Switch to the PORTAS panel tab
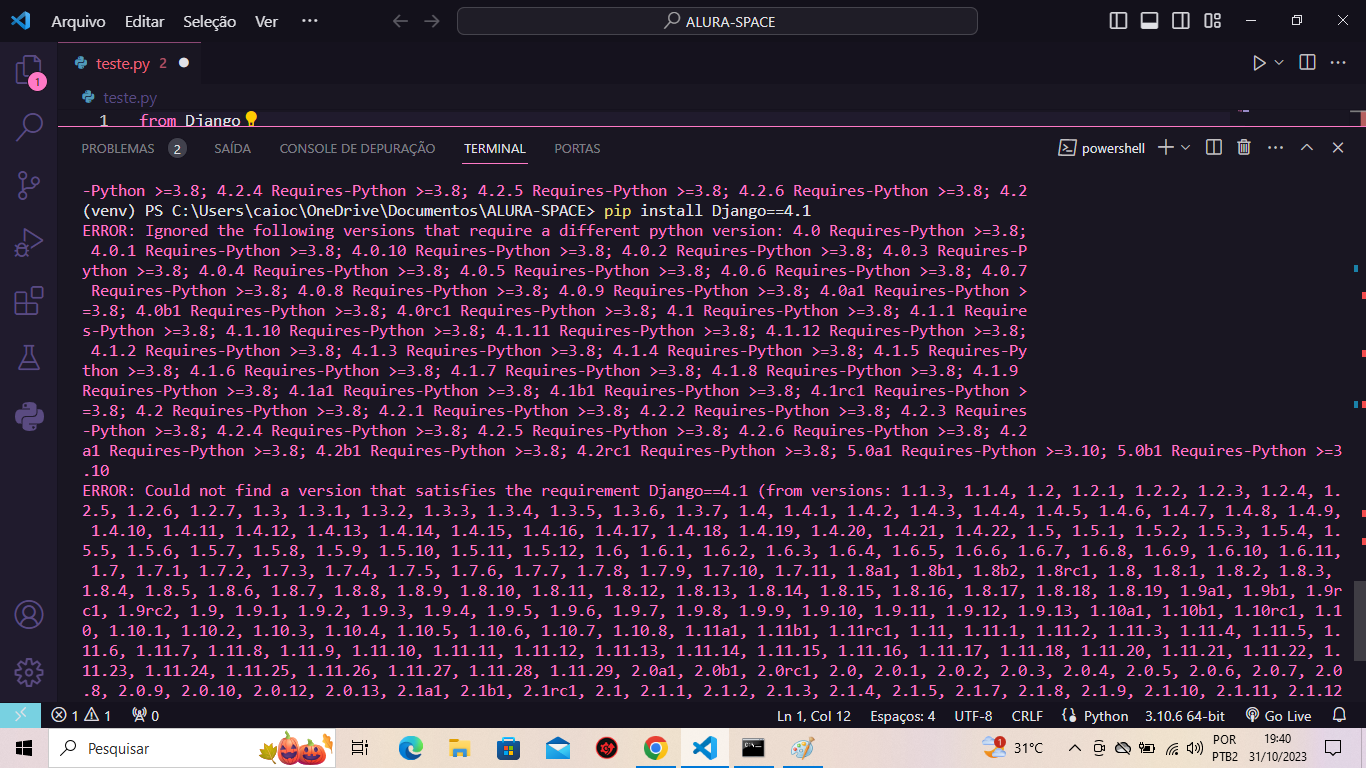 coord(577,148)
